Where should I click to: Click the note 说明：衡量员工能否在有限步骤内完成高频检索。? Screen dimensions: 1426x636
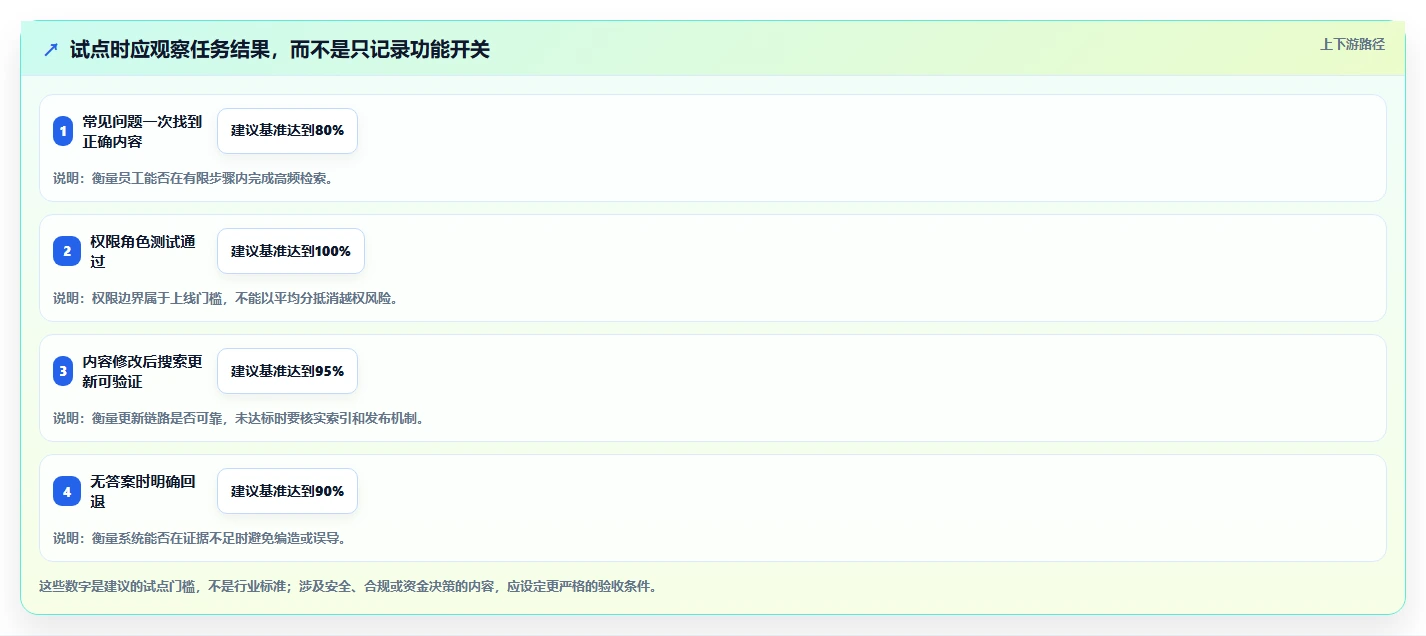click(193, 179)
